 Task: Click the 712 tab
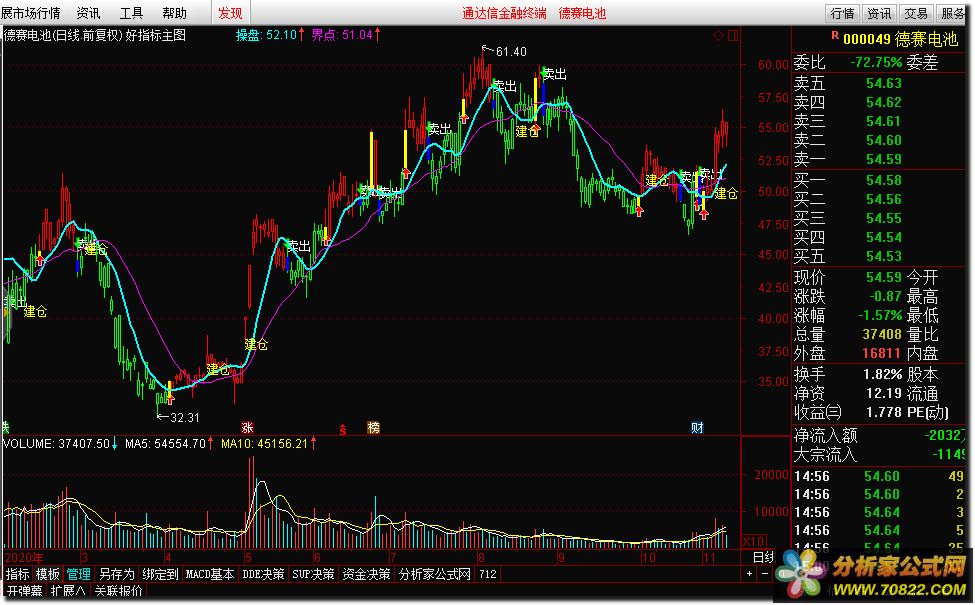(488, 574)
